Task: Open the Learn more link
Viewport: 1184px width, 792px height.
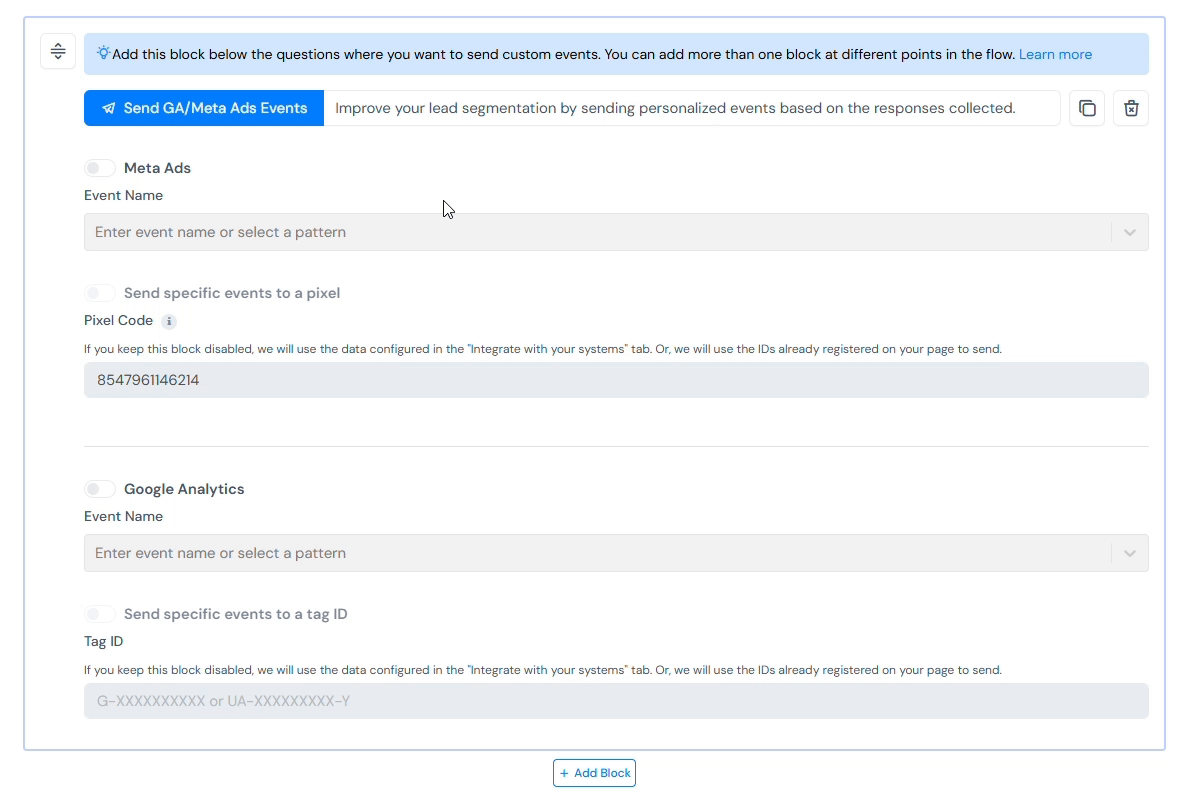Action: pos(1055,54)
